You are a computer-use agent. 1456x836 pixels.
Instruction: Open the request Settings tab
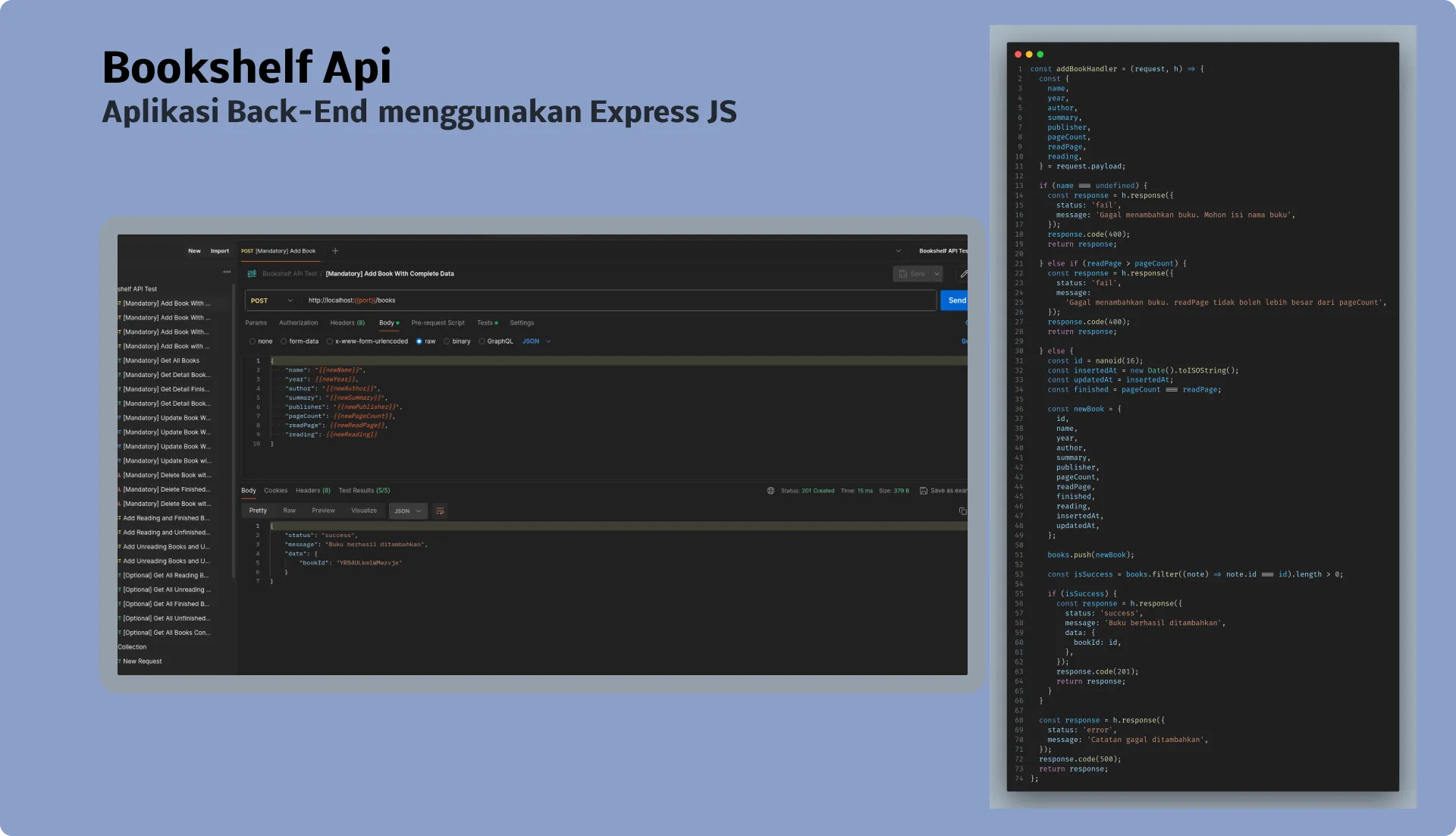pos(522,323)
